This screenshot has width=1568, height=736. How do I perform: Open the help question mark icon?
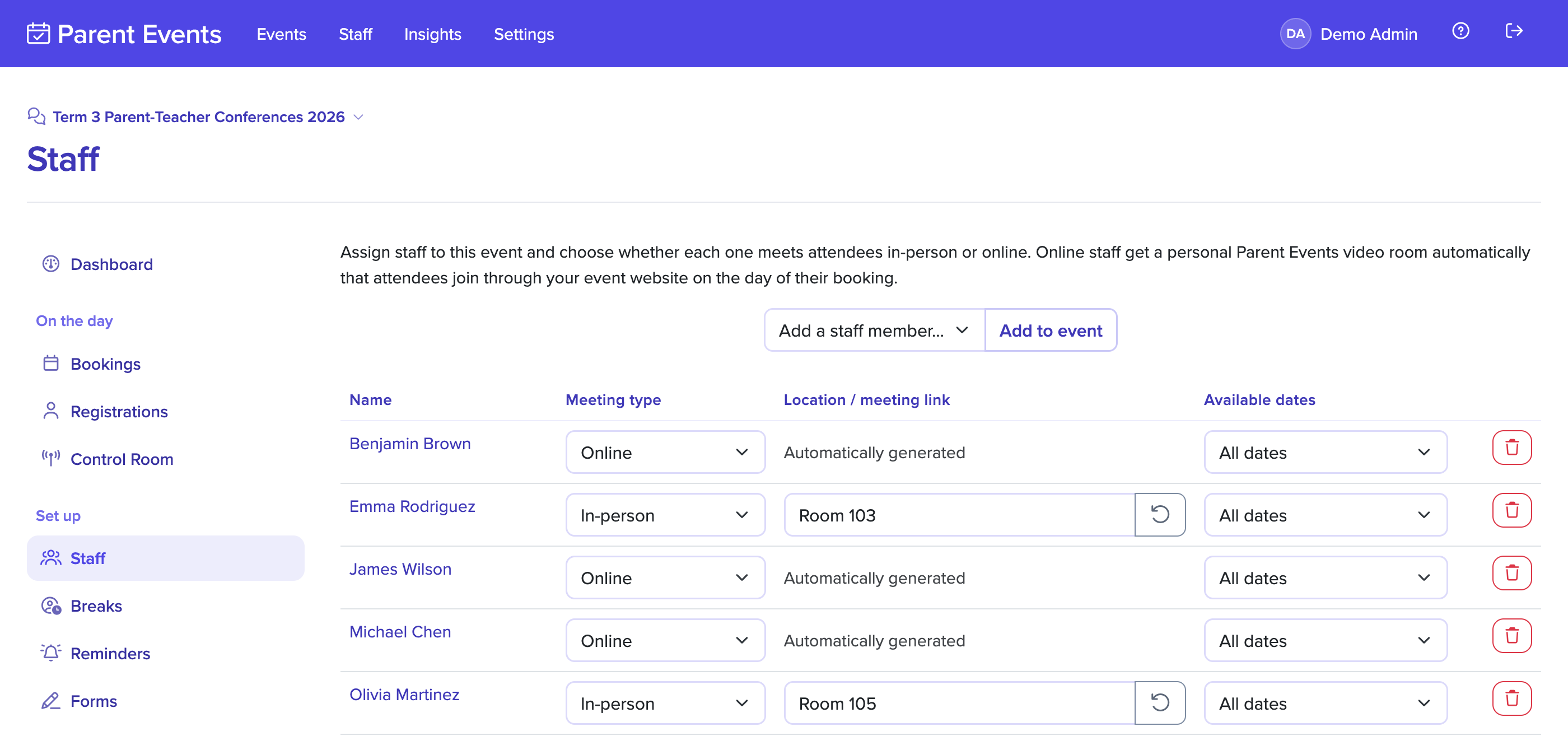[1460, 31]
